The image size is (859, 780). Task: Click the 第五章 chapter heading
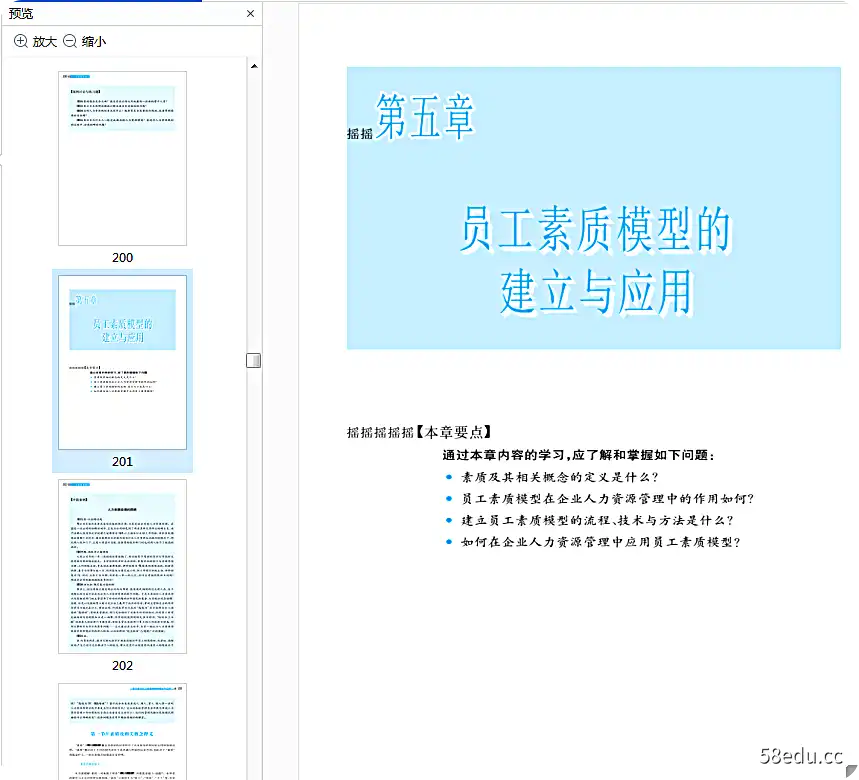425,117
